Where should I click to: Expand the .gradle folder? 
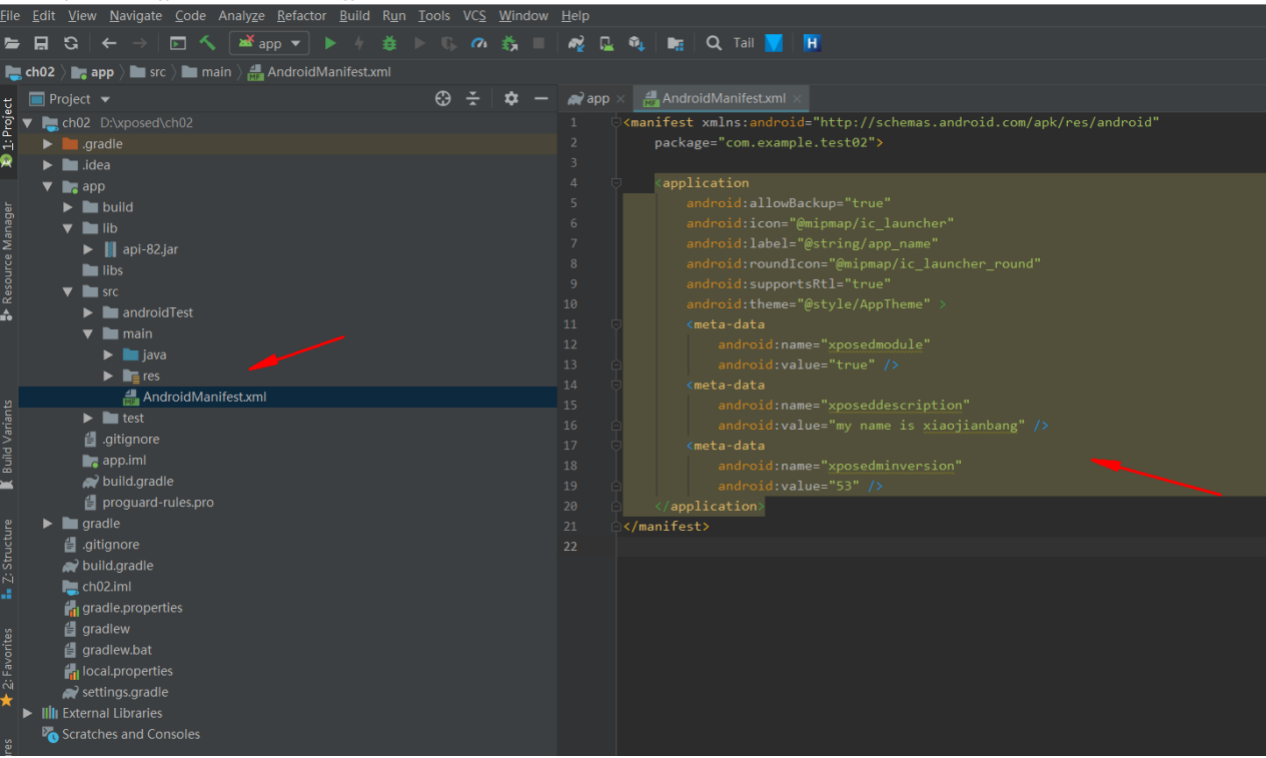[47, 144]
